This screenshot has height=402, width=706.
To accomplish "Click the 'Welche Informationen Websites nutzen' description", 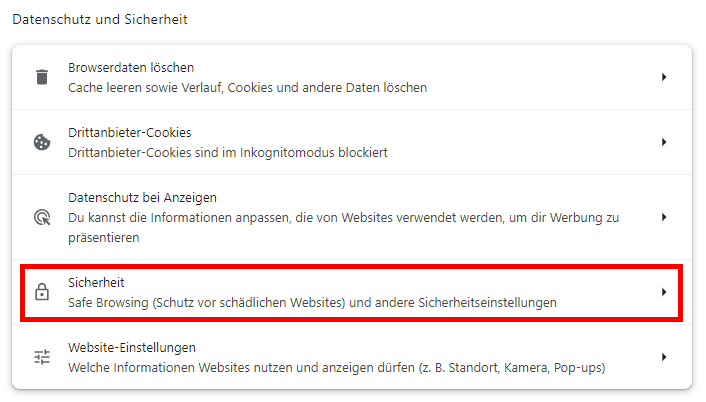I will [x=336, y=367].
